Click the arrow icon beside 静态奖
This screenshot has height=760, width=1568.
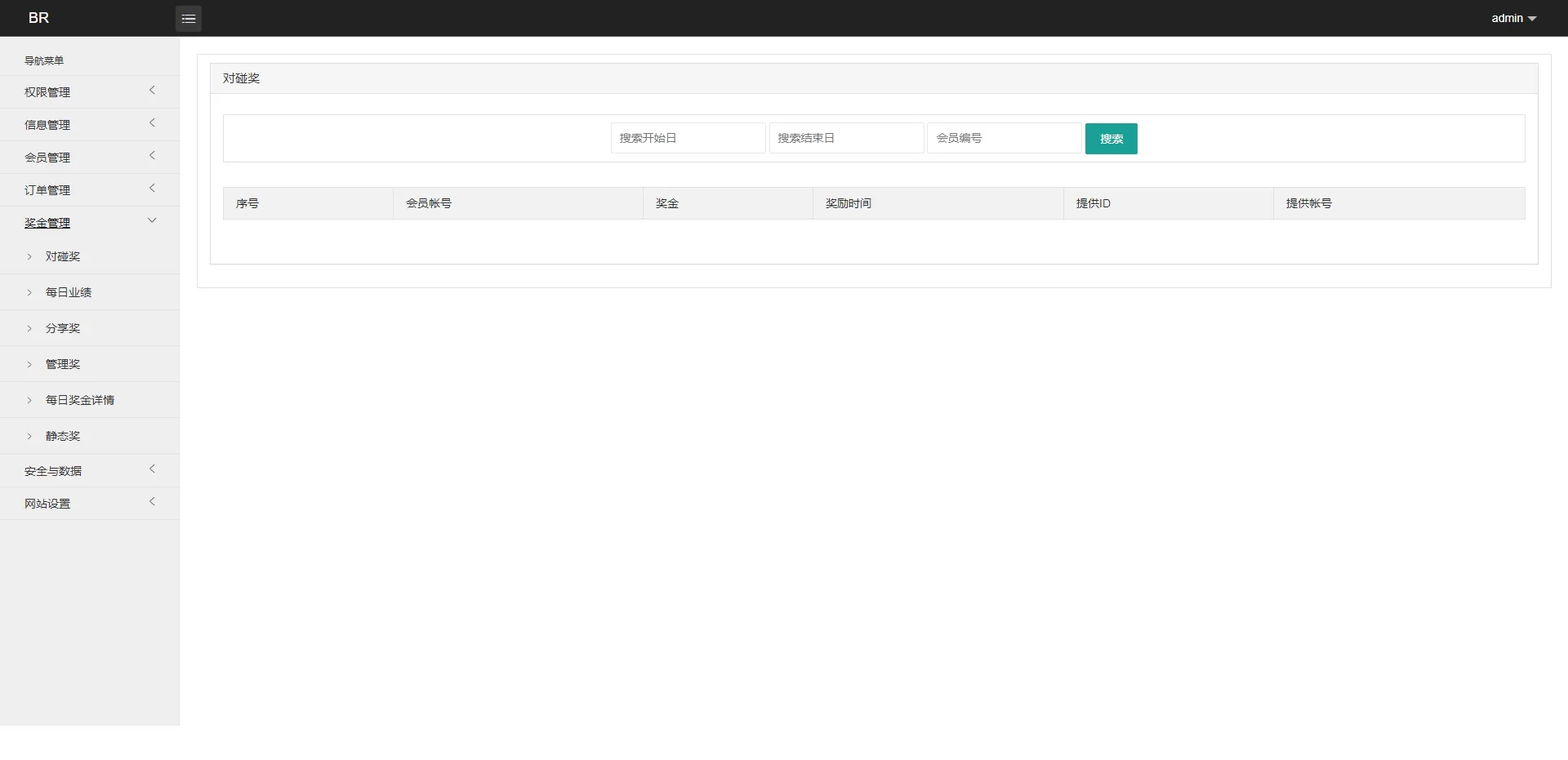tap(30, 435)
